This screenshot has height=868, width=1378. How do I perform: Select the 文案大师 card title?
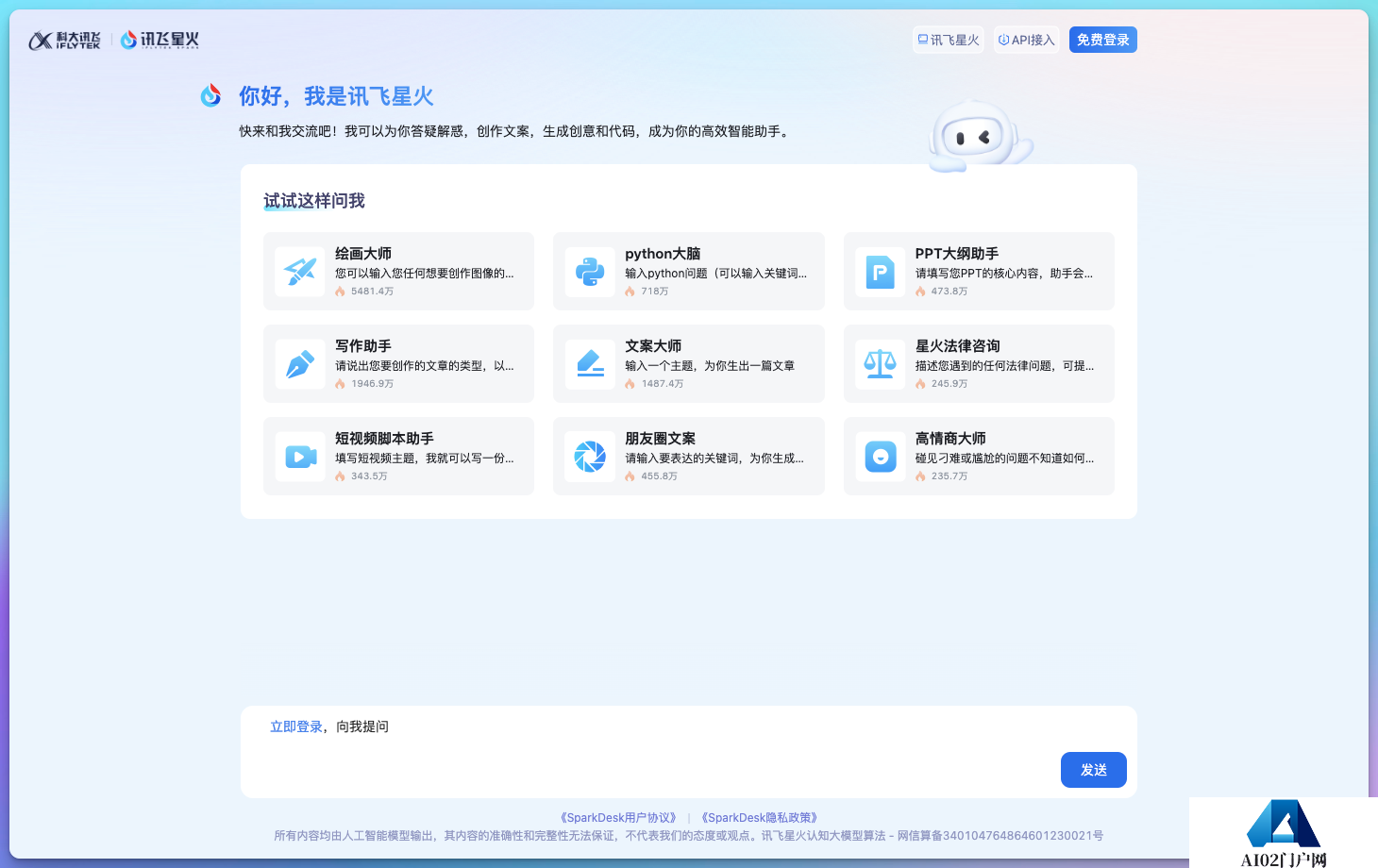[653, 346]
